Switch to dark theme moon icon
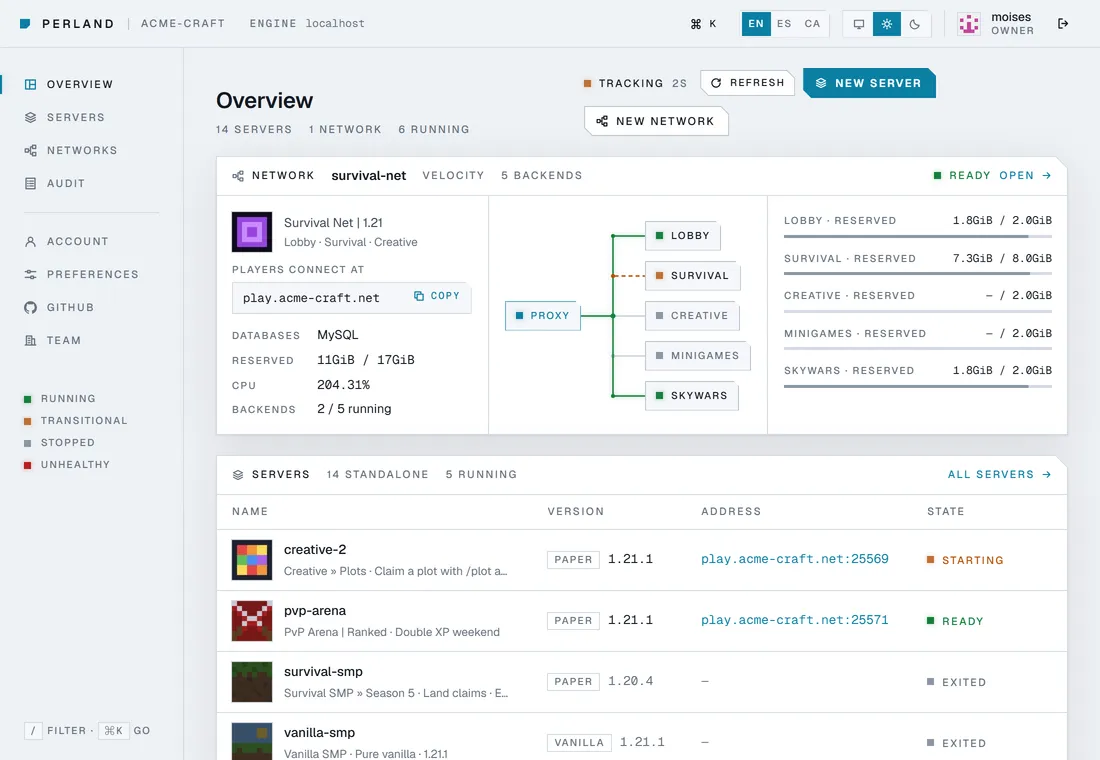The height and width of the screenshot is (760, 1100). 915,24
